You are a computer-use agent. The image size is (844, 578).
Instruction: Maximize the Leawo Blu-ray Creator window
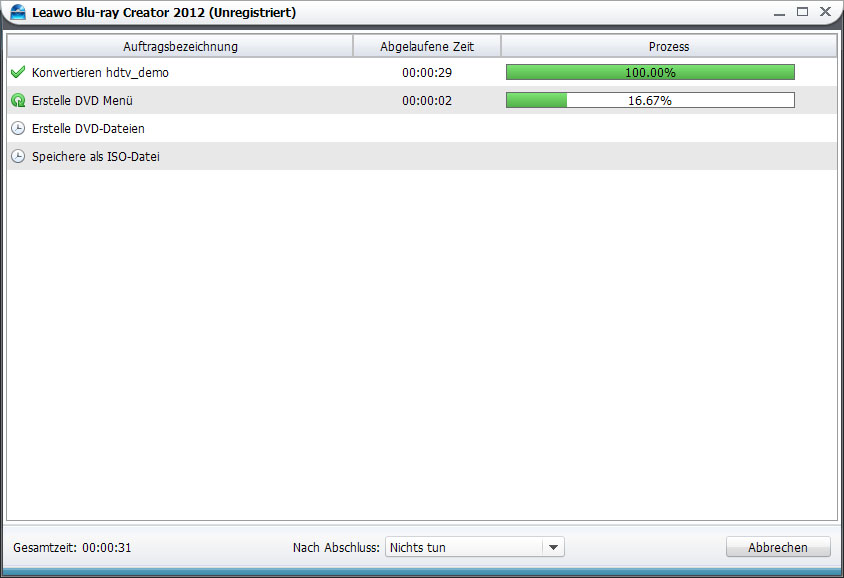coord(803,11)
